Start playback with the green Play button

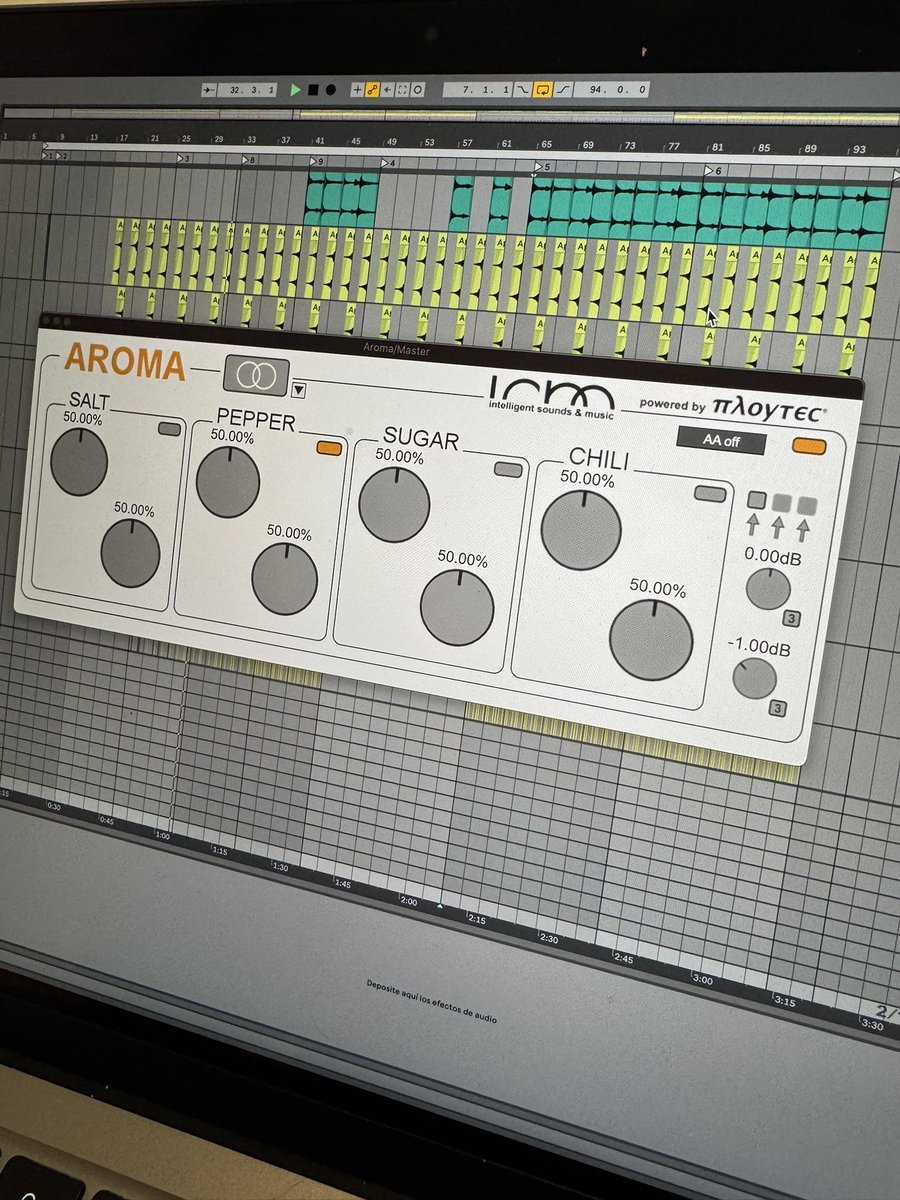click(296, 89)
